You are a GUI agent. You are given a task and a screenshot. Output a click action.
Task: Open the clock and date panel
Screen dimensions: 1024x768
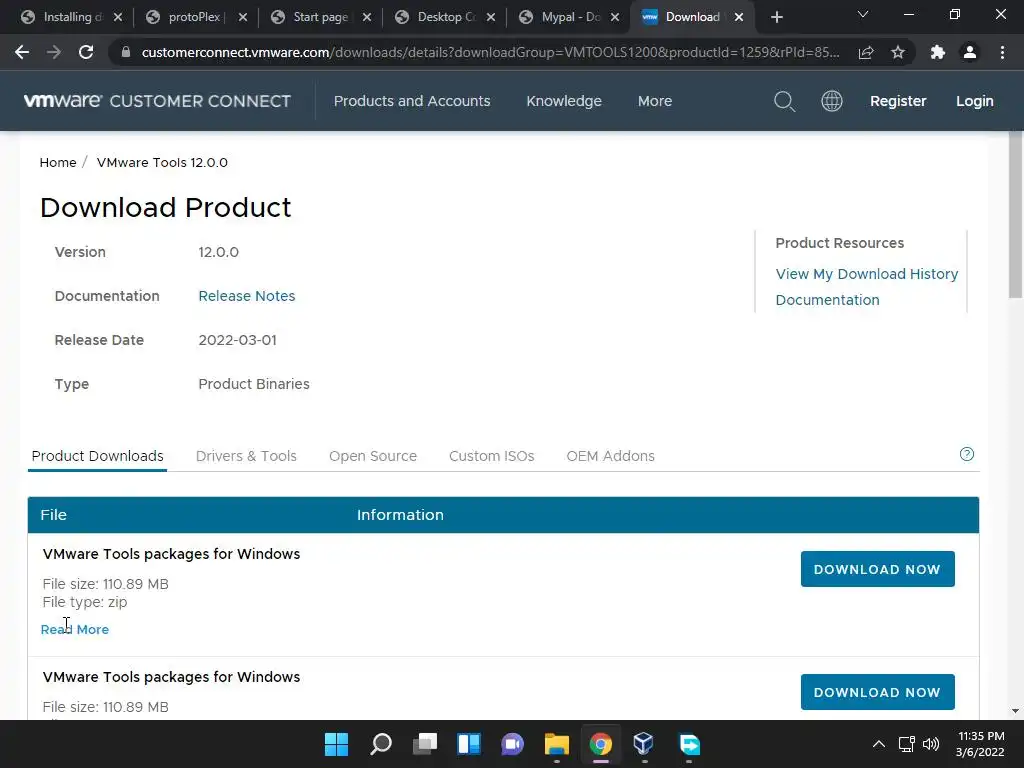980,744
